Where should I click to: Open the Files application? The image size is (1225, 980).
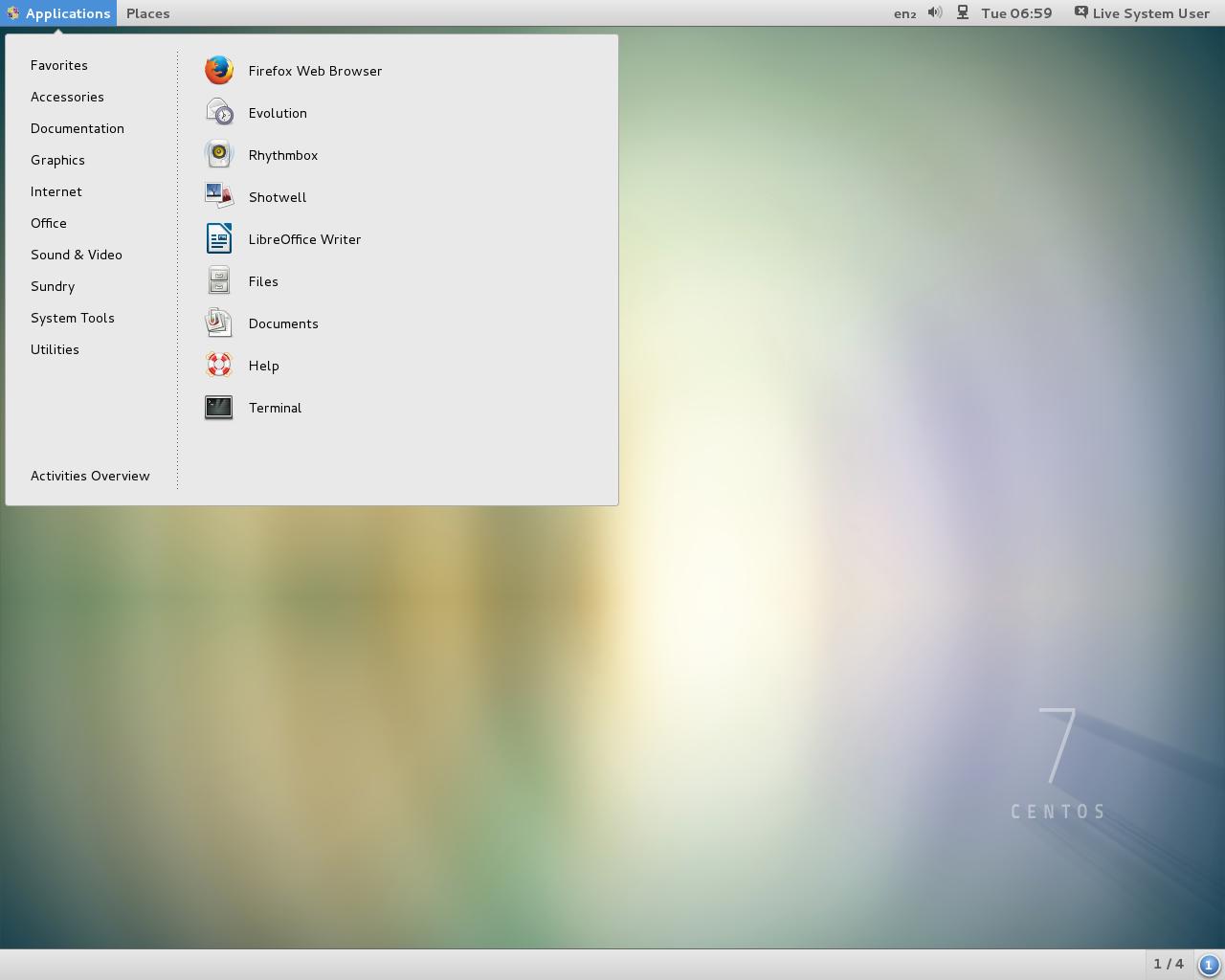pos(263,281)
